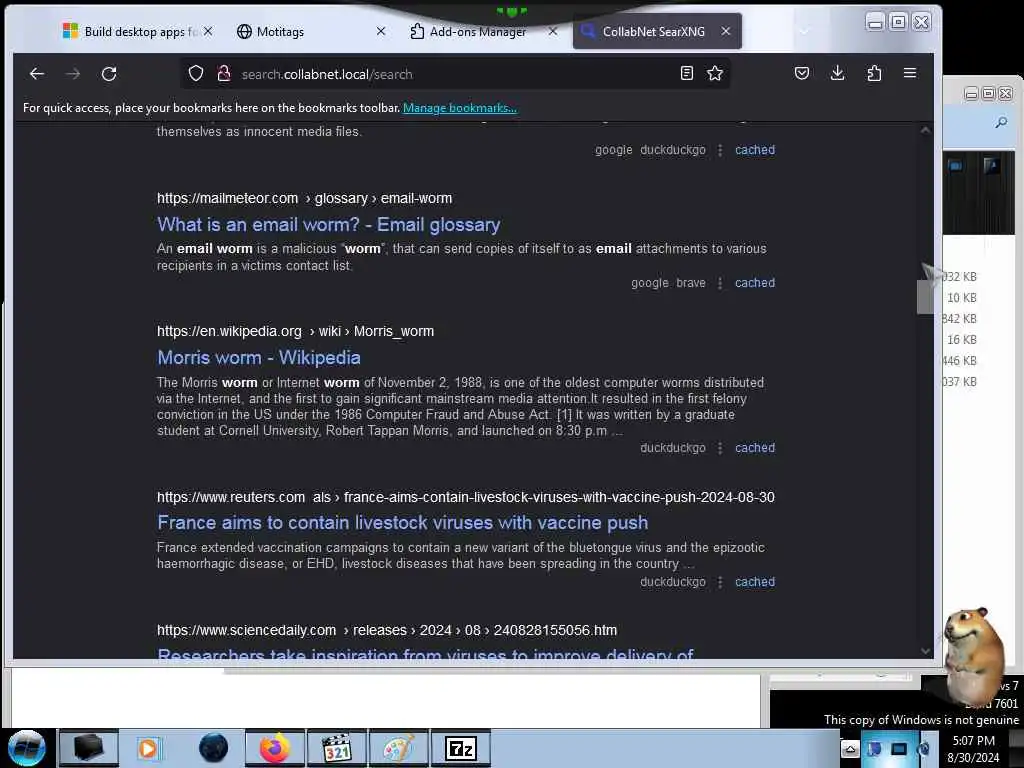The width and height of the screenshot is (1024, 768).
Task: Open the Windows Start orb
Action: coord(27,748)
